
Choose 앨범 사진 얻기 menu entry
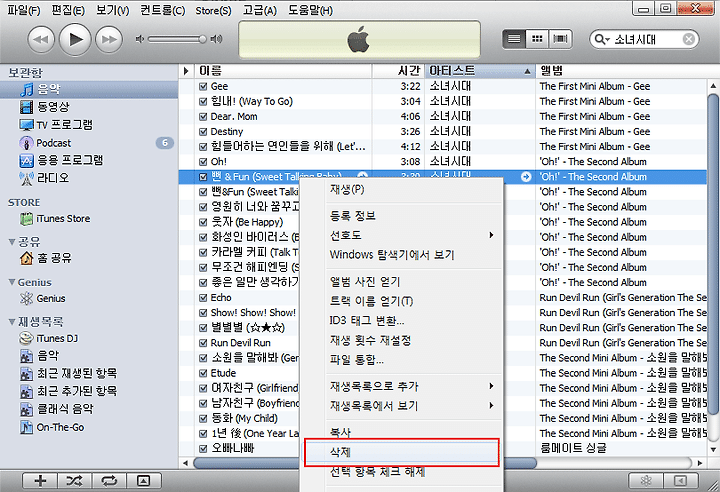coord(402,281)
